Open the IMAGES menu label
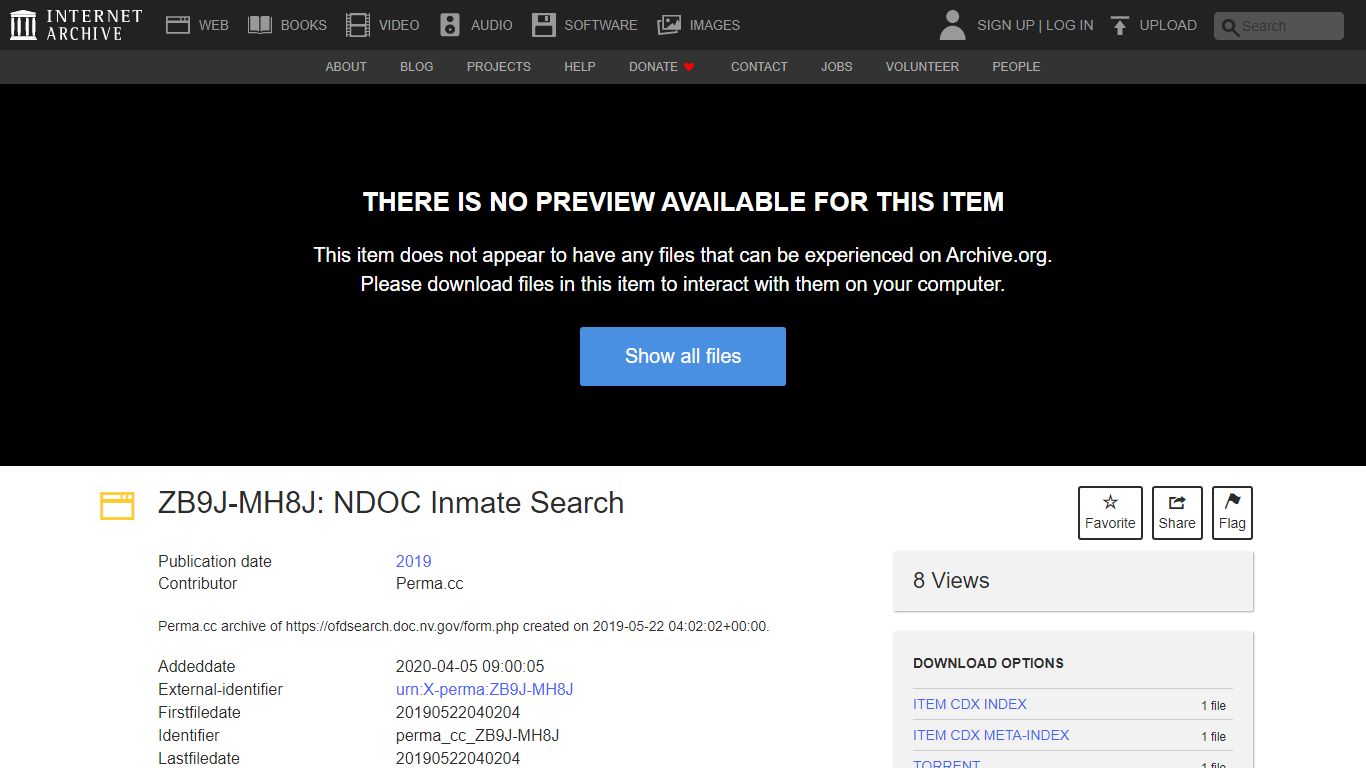 coord(715,25)
